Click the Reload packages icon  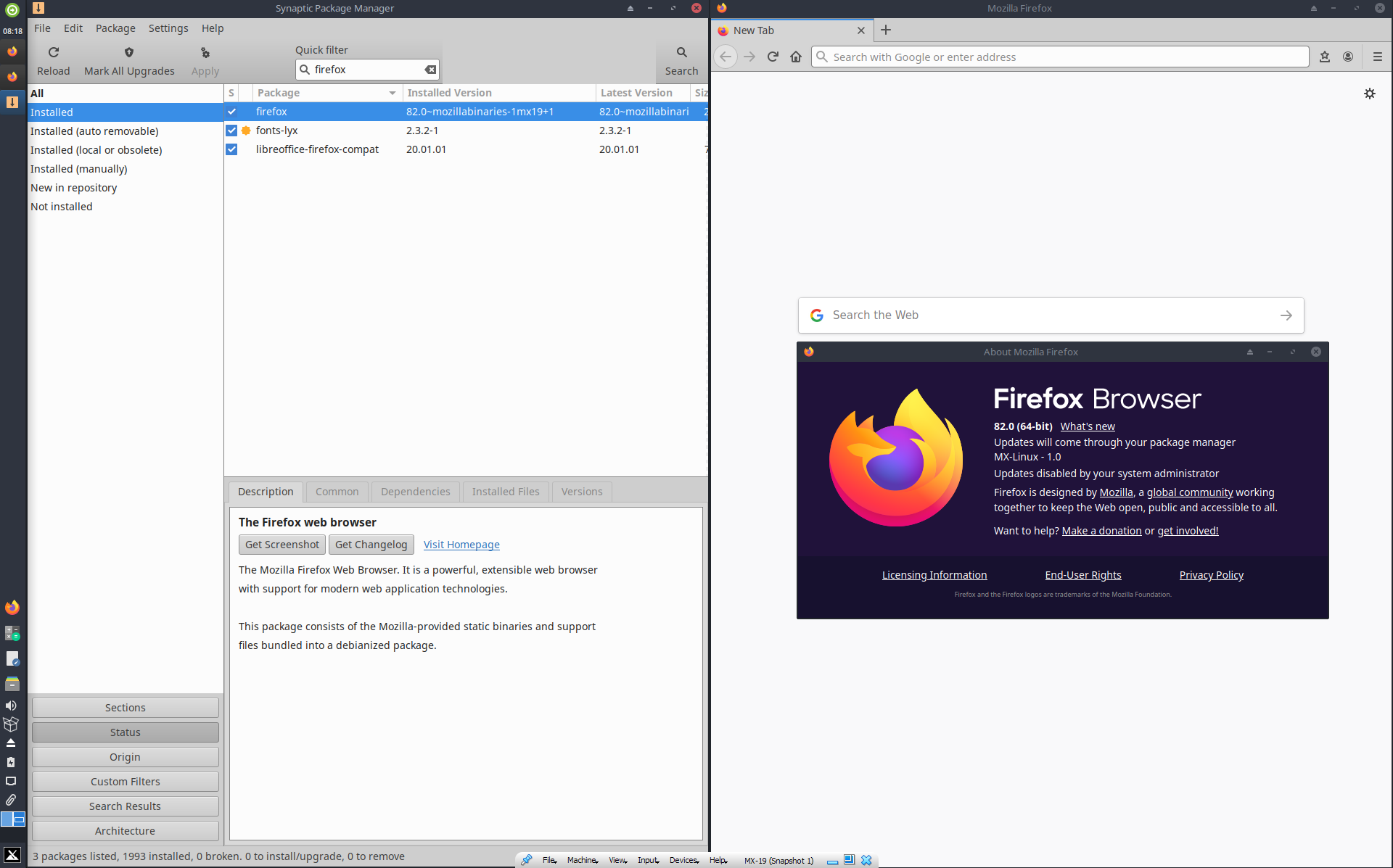point(54,52)
